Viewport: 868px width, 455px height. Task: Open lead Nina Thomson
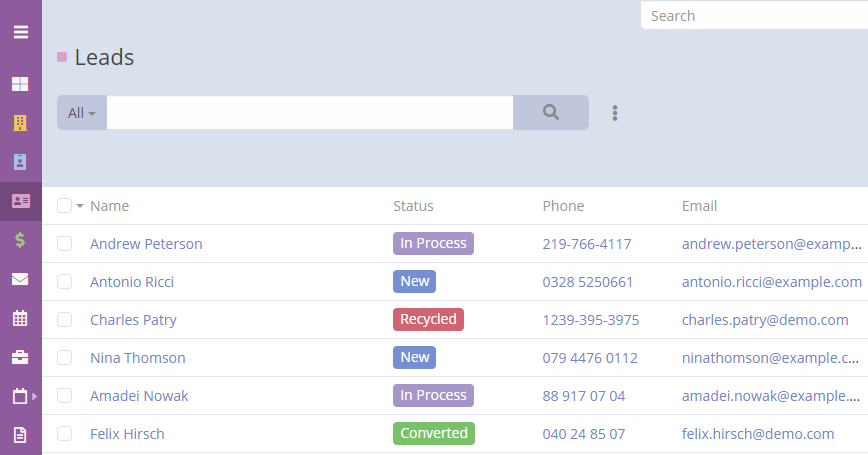pyautogui.click(x=138, y=358)
